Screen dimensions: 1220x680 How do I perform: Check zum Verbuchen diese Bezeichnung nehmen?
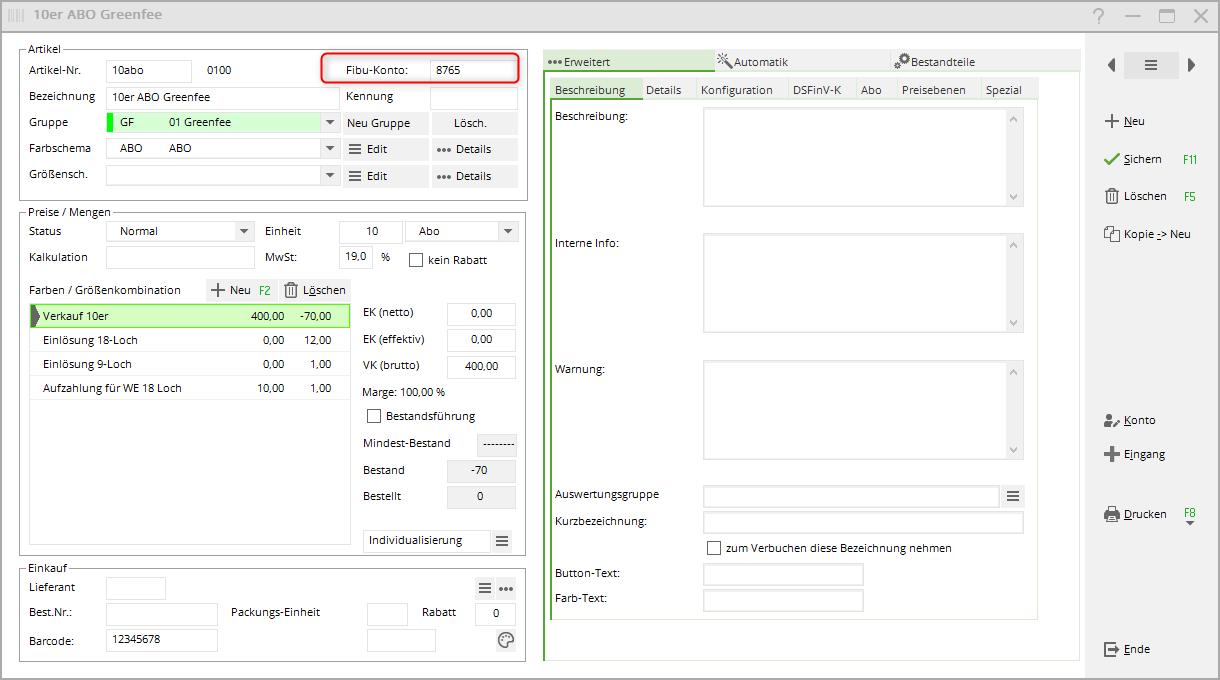click(714, 548)
